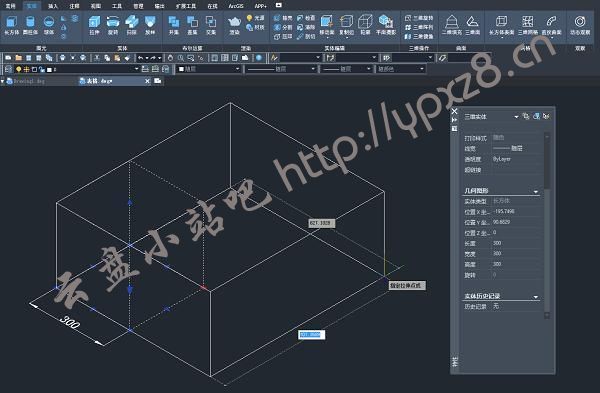600x393 pixels.
Task: Click the 3D Rotate (三维旋转) tool
Action: pyautogui.click(x=419, y=18)
